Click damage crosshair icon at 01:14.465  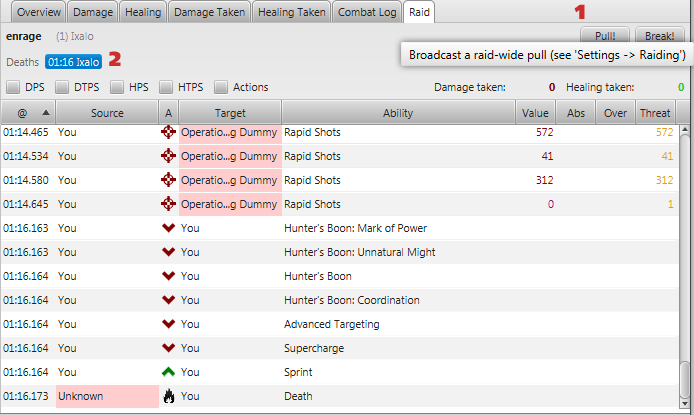click(x=168, y=132)
